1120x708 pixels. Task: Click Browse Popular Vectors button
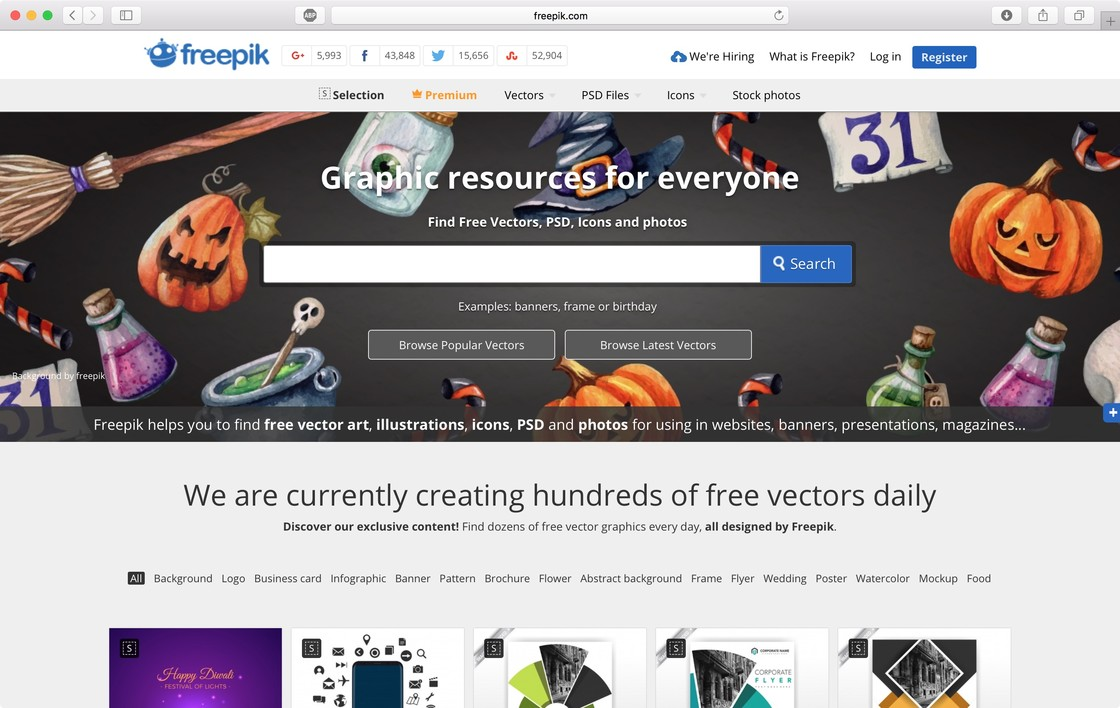coord(461,345)
